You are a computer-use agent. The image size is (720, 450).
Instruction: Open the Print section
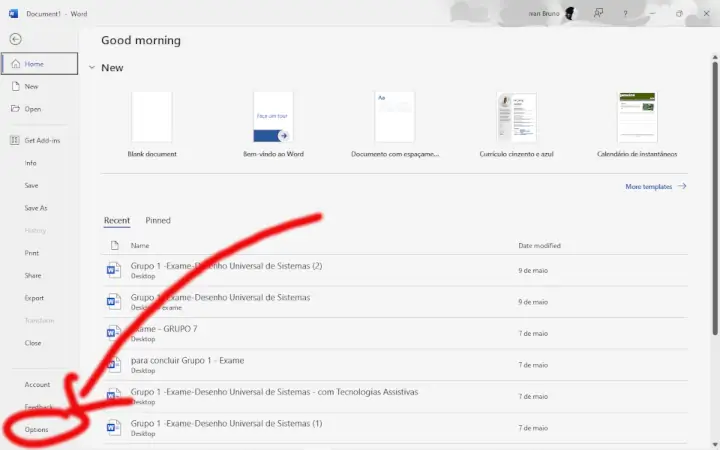tap(32, 253)
